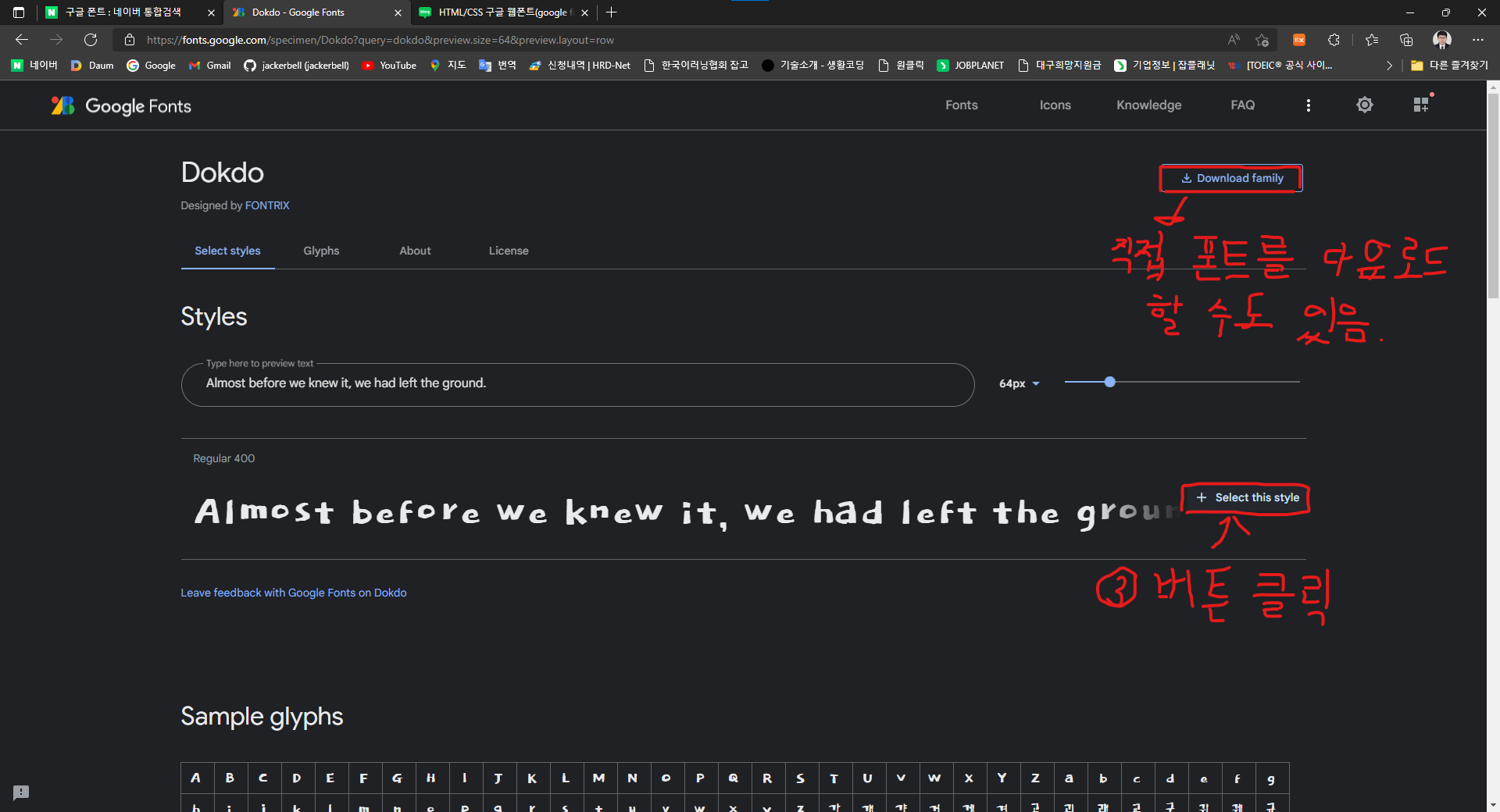Go to Fonts in top navigation
1500x812 pixels.
tap(962, 105)
